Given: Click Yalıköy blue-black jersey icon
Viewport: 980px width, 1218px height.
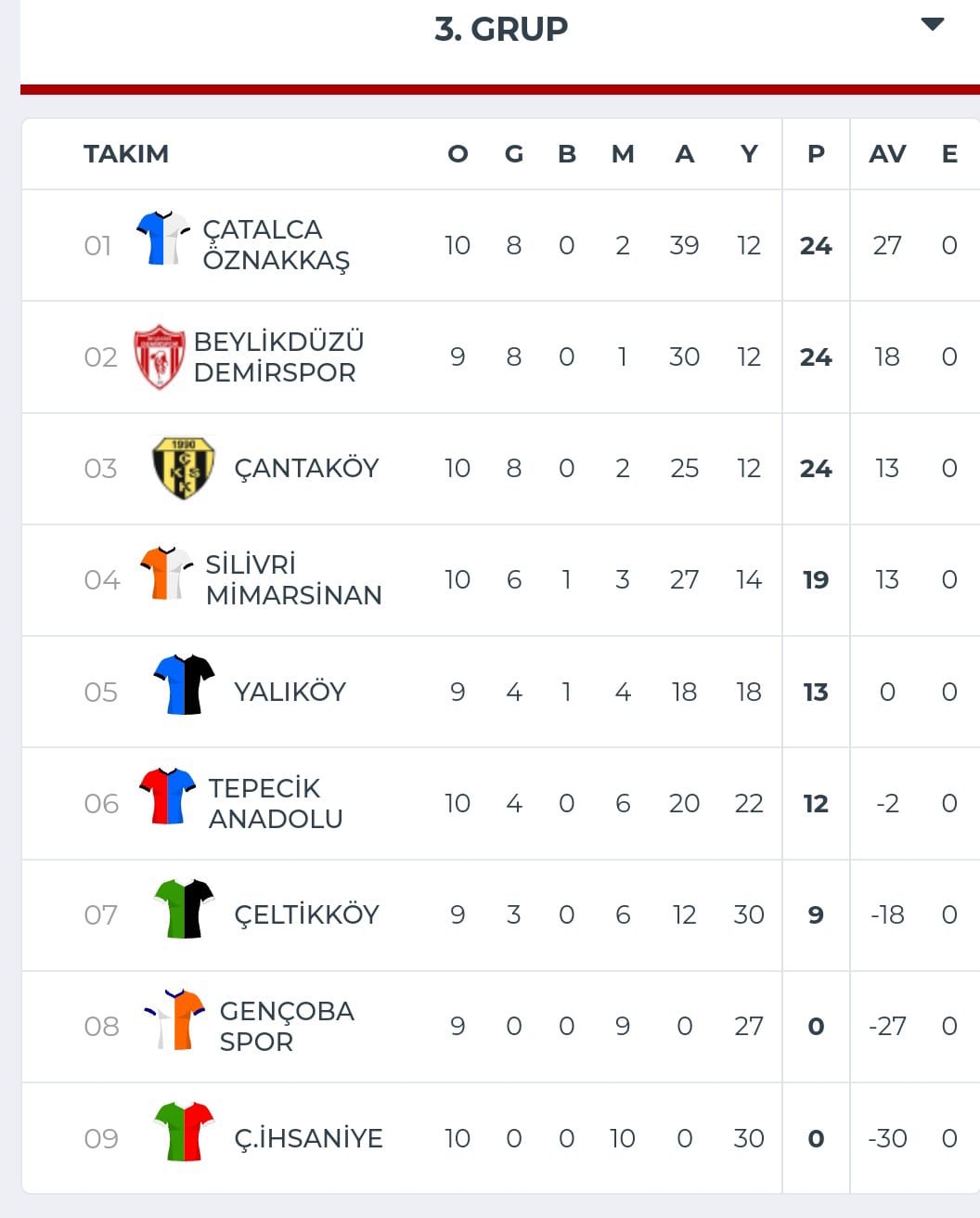Looking at the screenshot, I should pos(184,685).
